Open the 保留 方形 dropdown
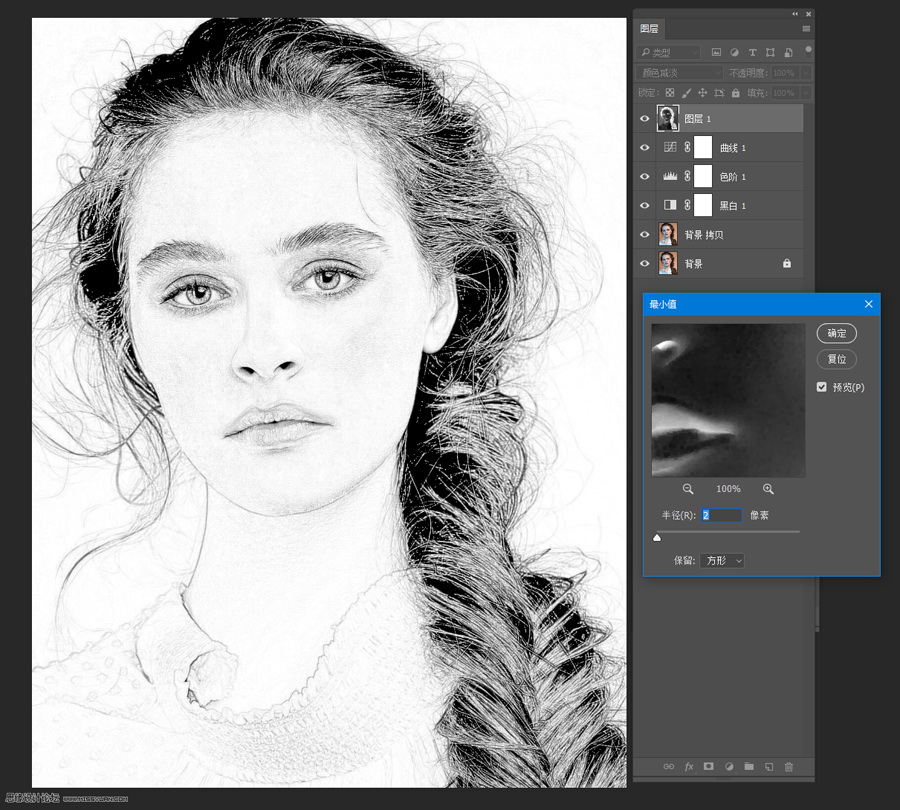 coord(722,561)
